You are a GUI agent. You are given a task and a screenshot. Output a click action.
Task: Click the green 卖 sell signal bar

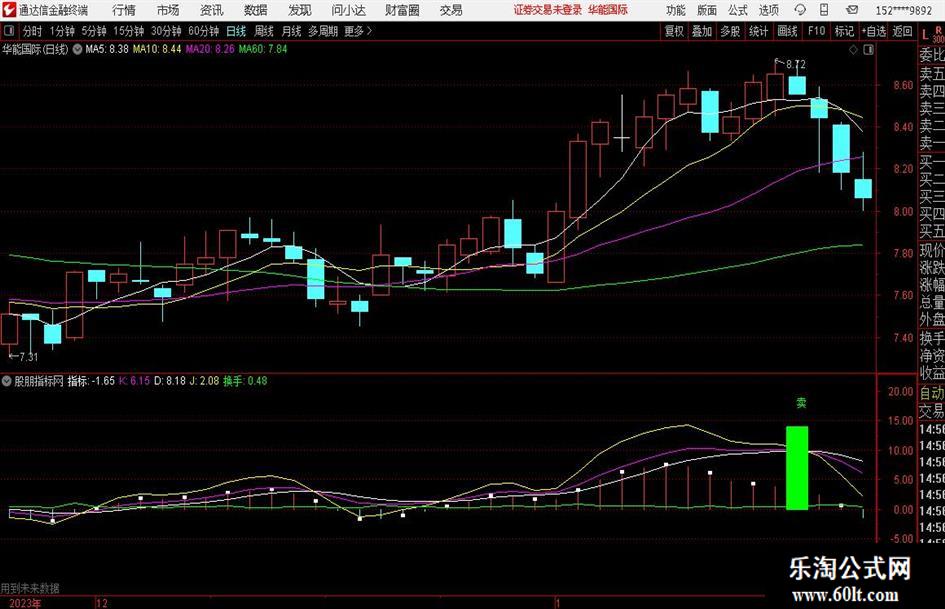(x=797, y=468)
